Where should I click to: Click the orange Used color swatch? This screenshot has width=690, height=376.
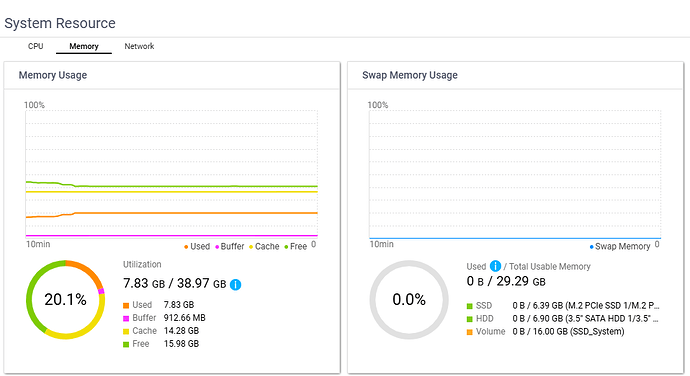[x=126, y=305]
